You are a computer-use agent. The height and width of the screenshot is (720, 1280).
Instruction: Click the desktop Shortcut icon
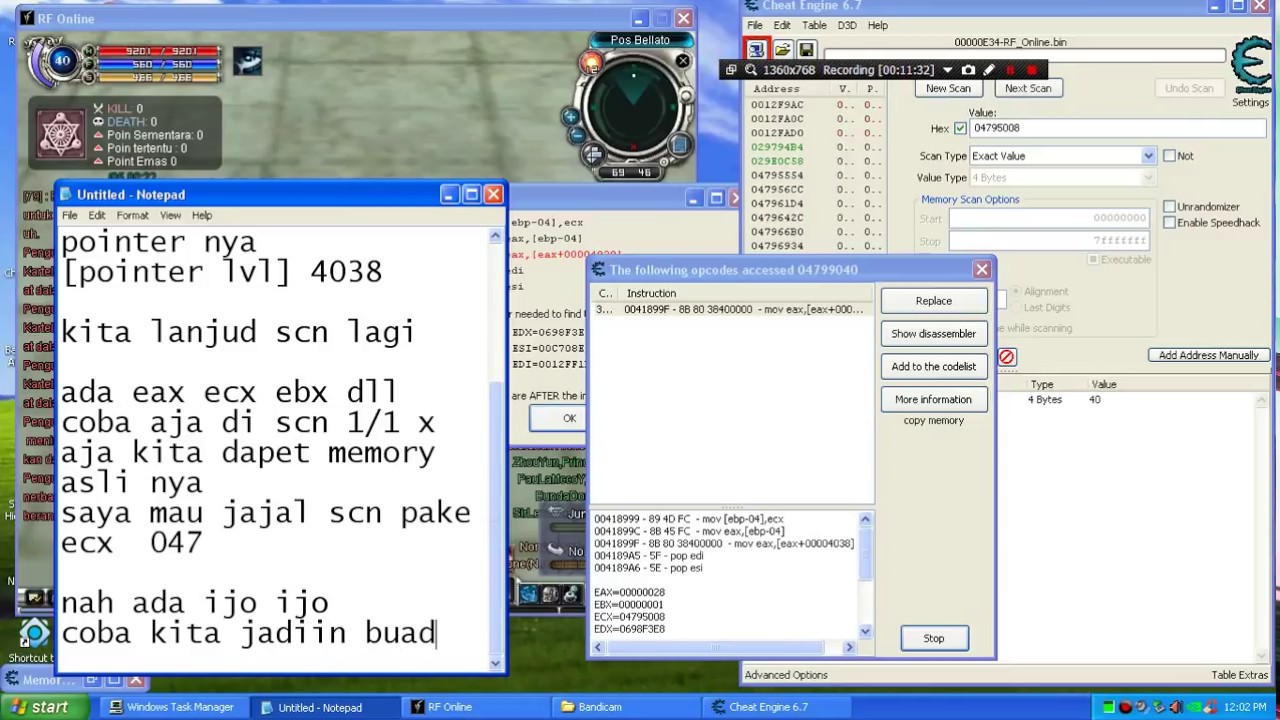(x=34, y=634)
